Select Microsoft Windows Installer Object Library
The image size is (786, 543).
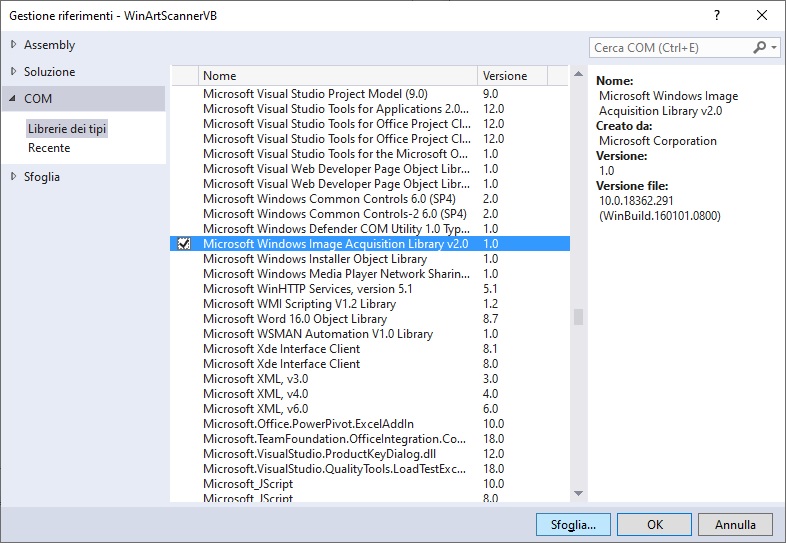tap(370, 259)
